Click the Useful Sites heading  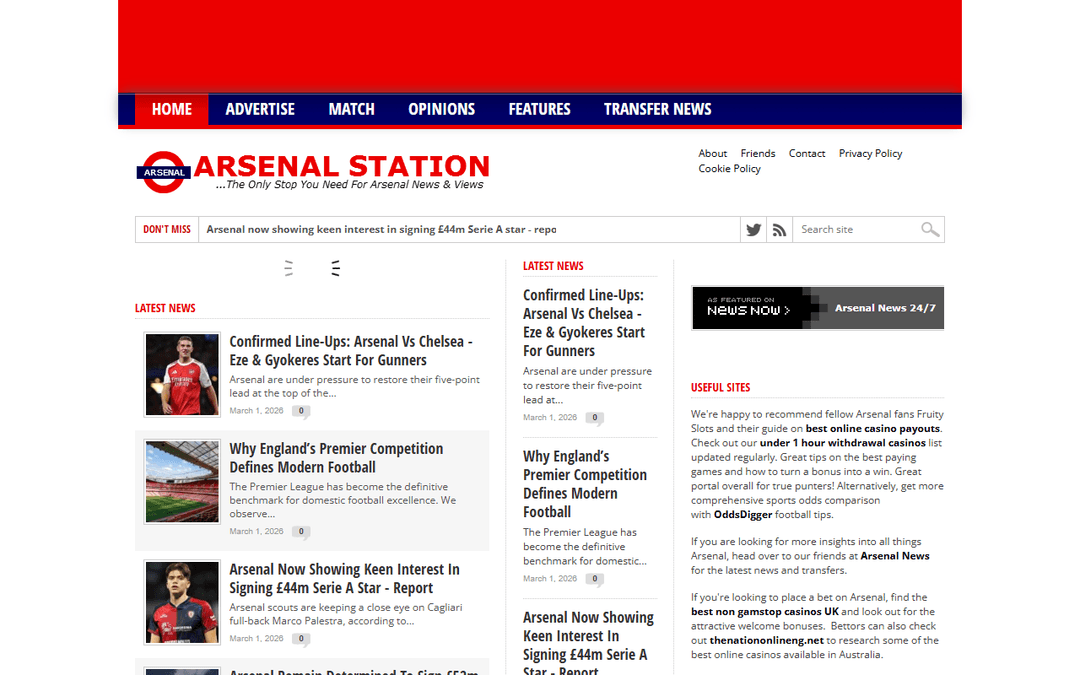click(720, 388)
